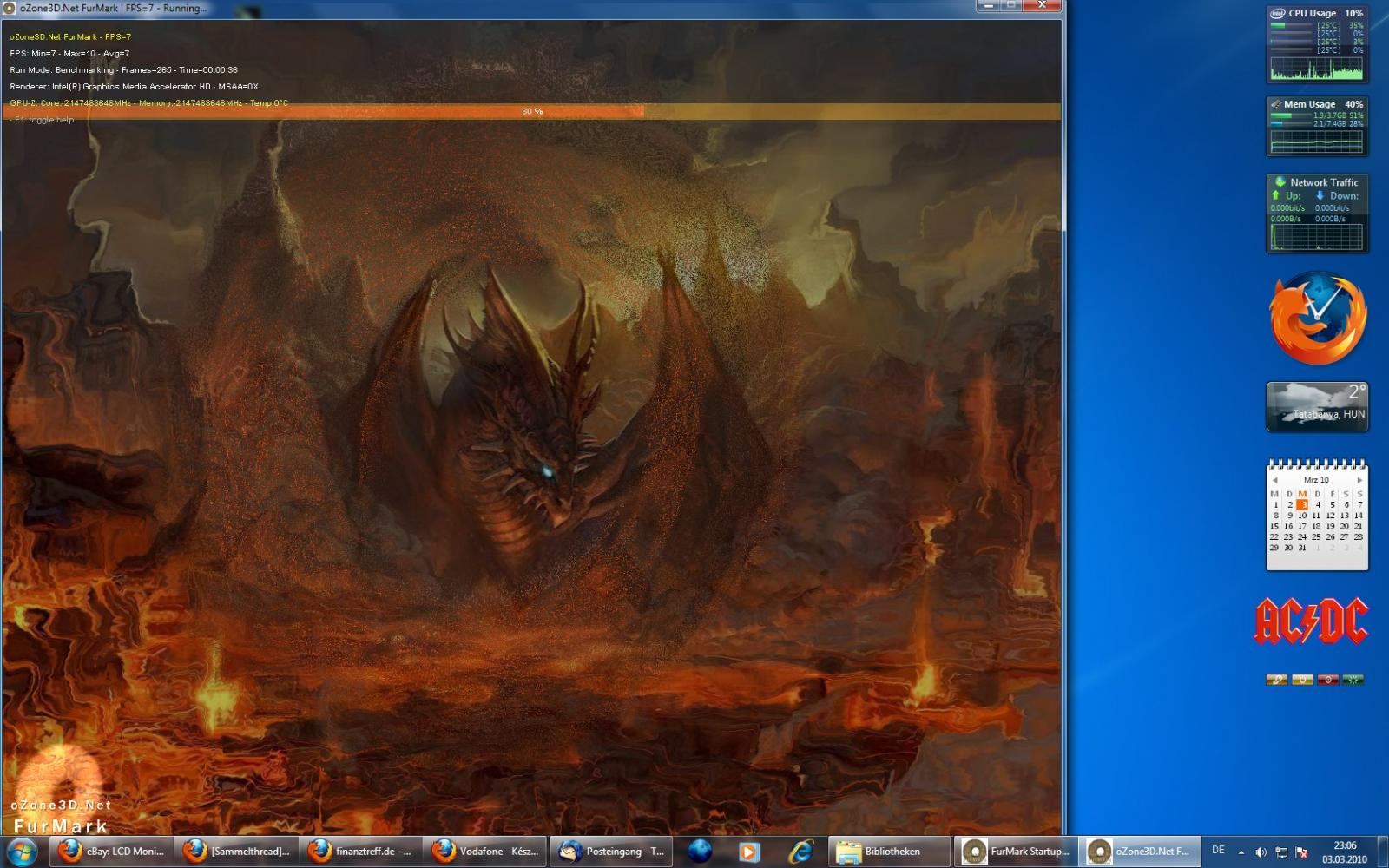This screenshot has width=1389, height=868.
Task: Click the Renderer Intel Graphics info line
Action: click(135, 87)
